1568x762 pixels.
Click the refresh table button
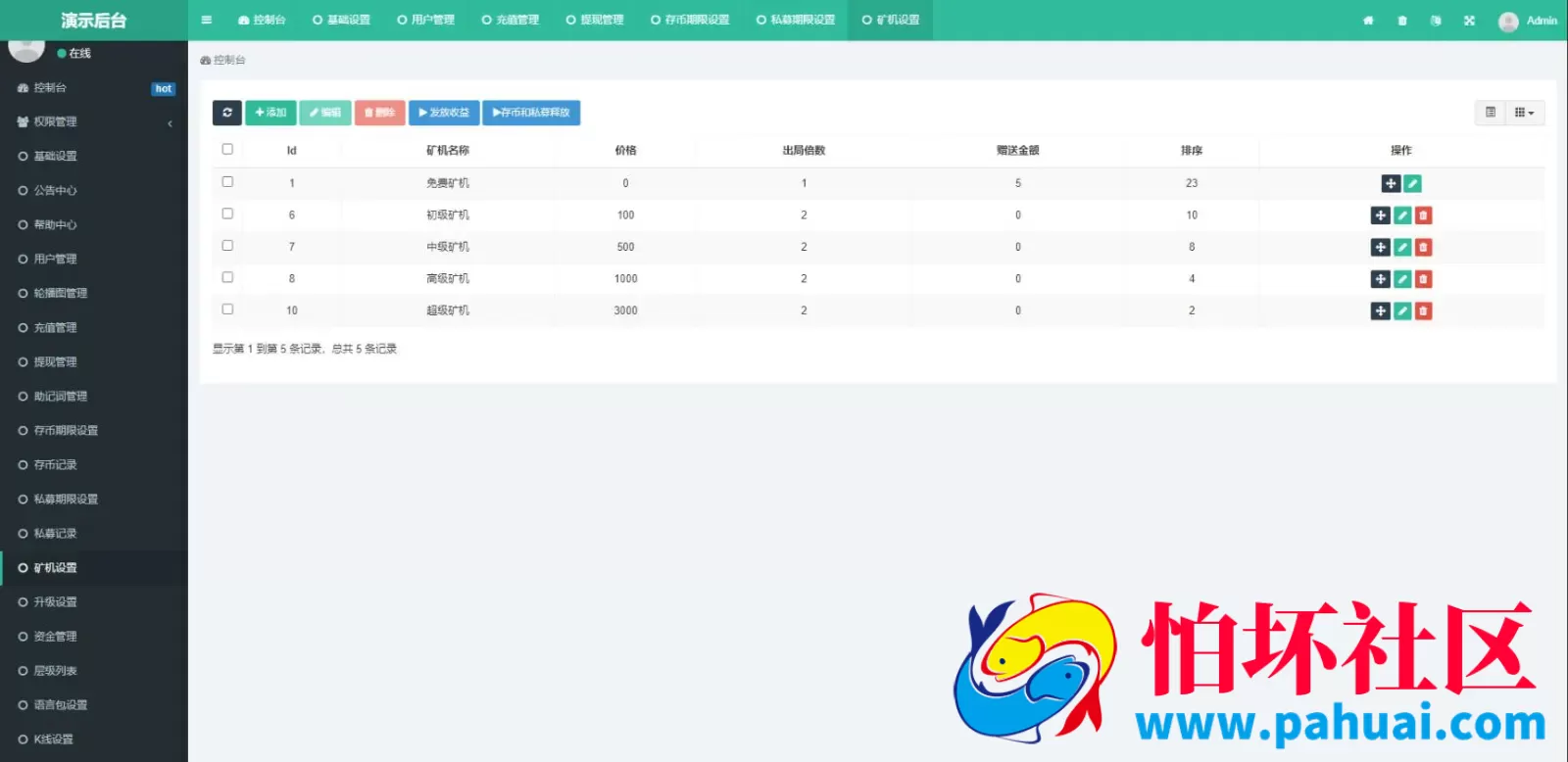point(226,113)
